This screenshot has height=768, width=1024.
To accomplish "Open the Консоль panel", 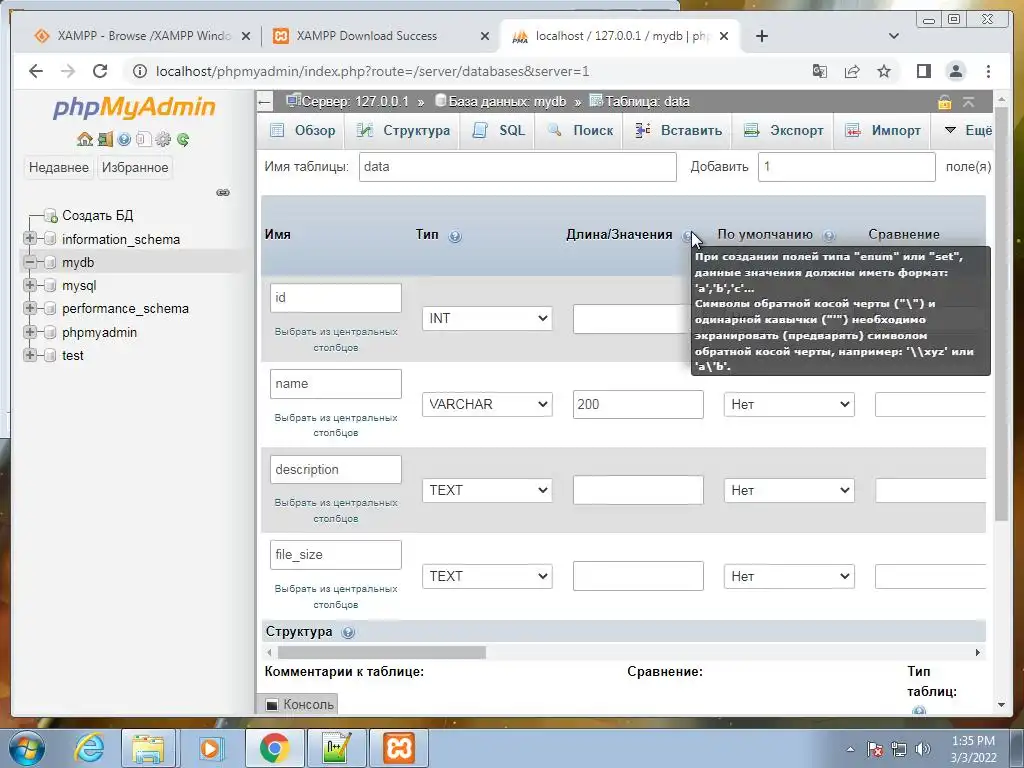I will tap(300, 705).
